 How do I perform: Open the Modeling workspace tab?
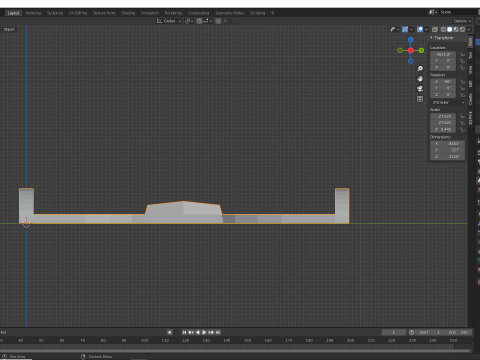33,13
